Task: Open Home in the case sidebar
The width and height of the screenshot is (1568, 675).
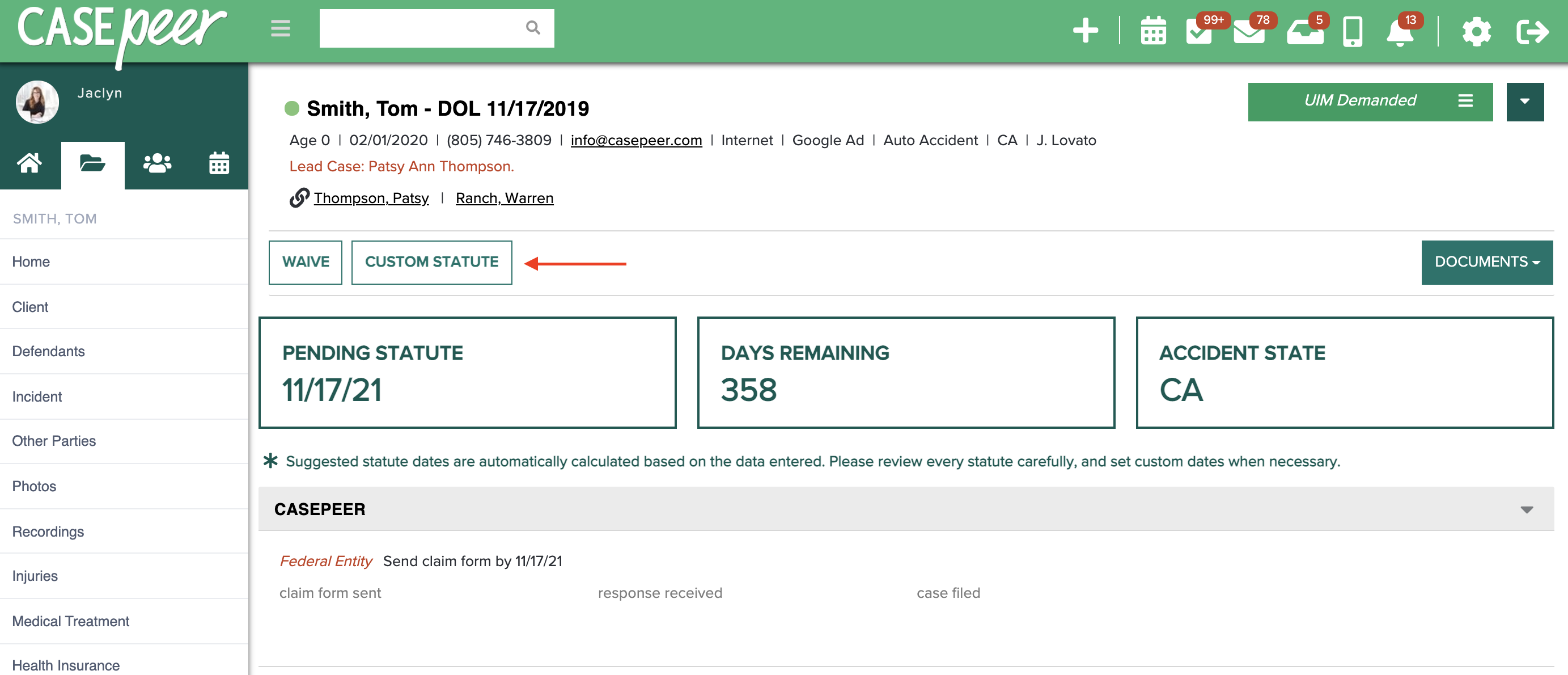Action: pos(124,261)
